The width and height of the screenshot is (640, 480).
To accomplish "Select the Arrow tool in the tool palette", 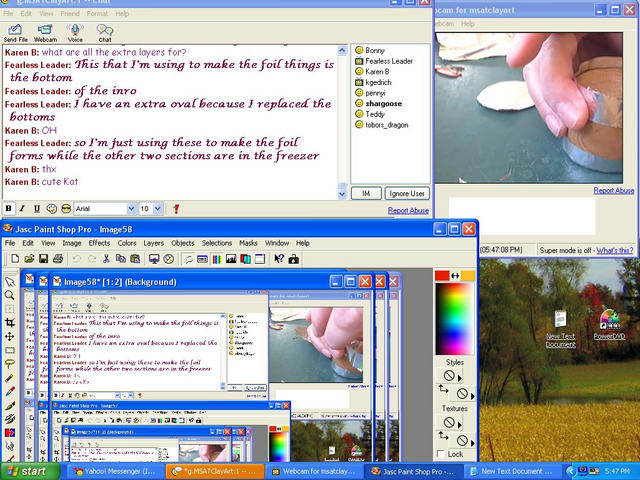I will pyautogui.click(x=10, y=282).
